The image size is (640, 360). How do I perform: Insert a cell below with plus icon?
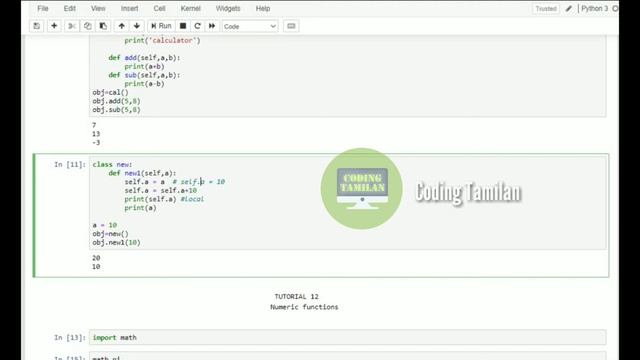tap(54, 26)
